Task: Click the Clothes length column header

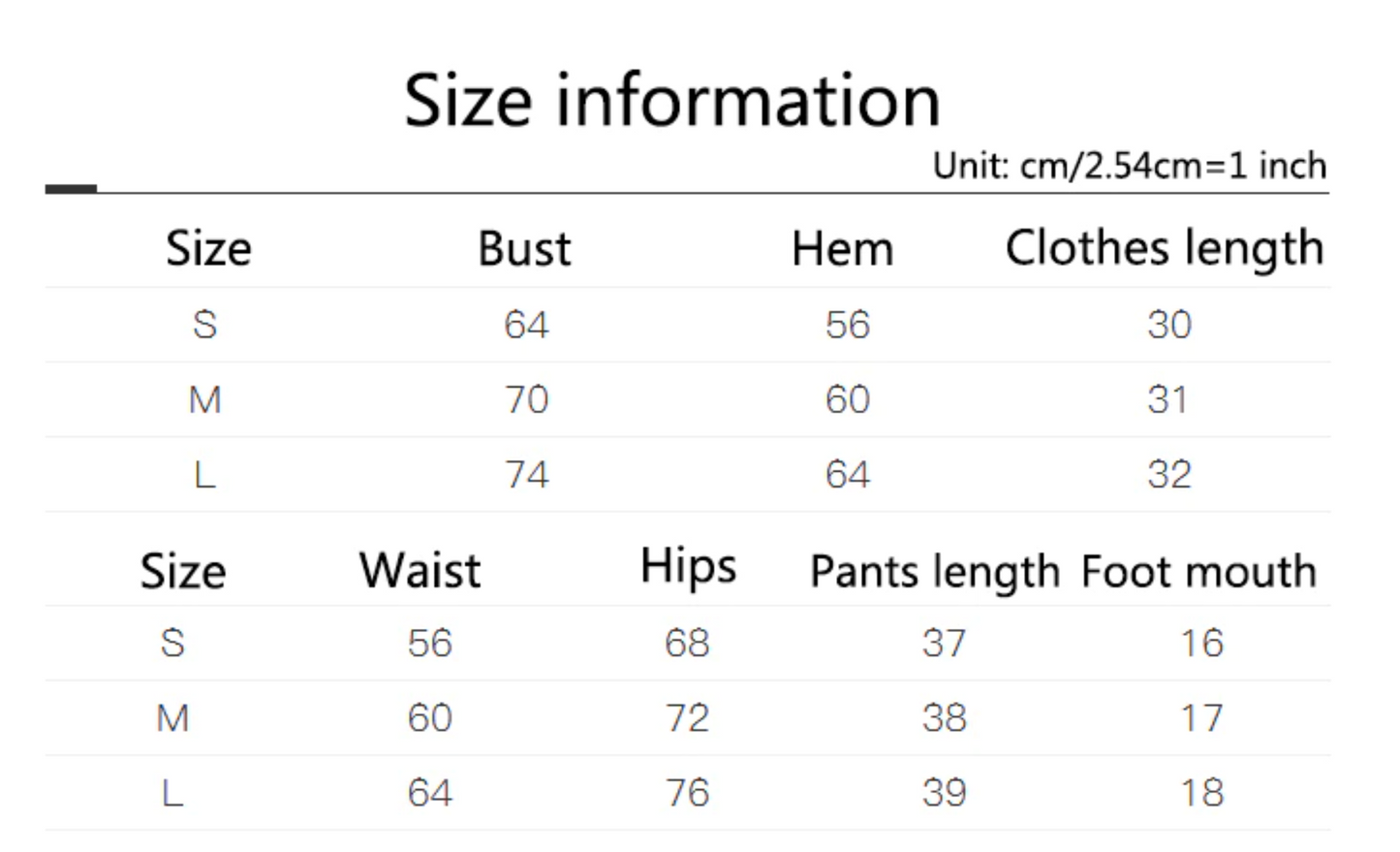Action: tap(1164, 249)
